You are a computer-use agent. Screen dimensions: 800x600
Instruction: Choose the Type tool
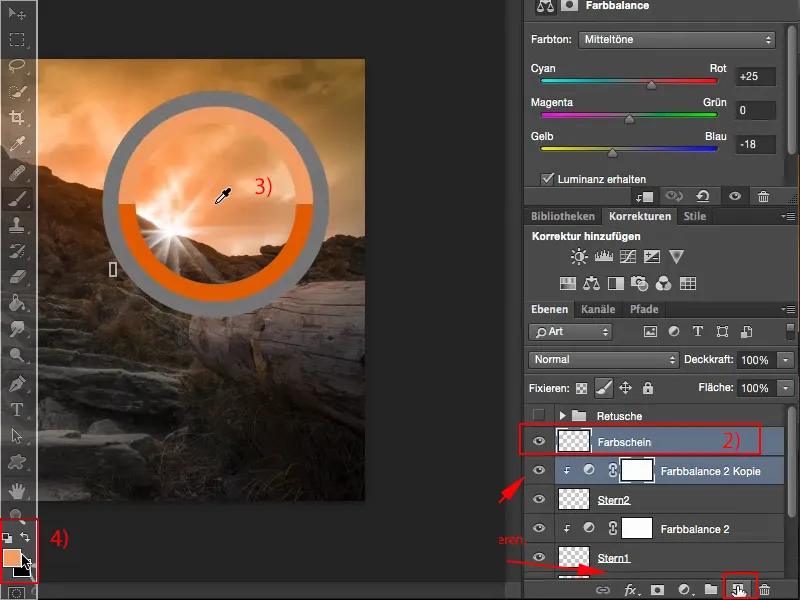point(17,409)
